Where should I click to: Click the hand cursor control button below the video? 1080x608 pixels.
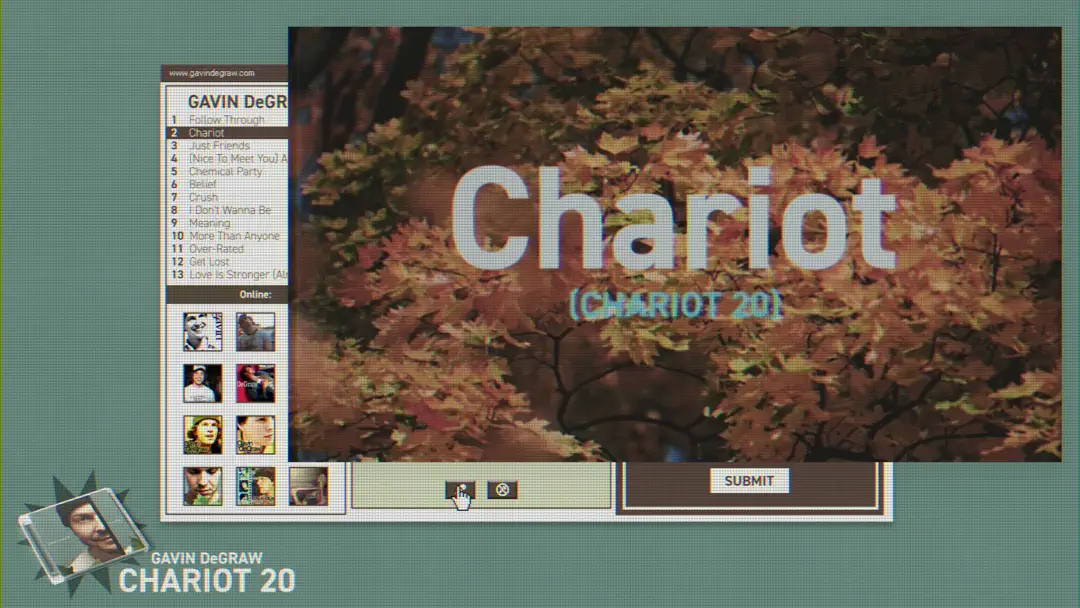coord(461,489)
